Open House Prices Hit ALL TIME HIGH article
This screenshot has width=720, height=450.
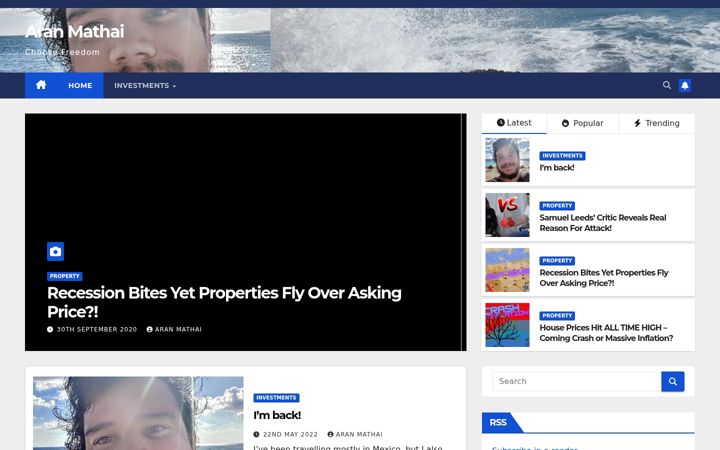point(606,333)
